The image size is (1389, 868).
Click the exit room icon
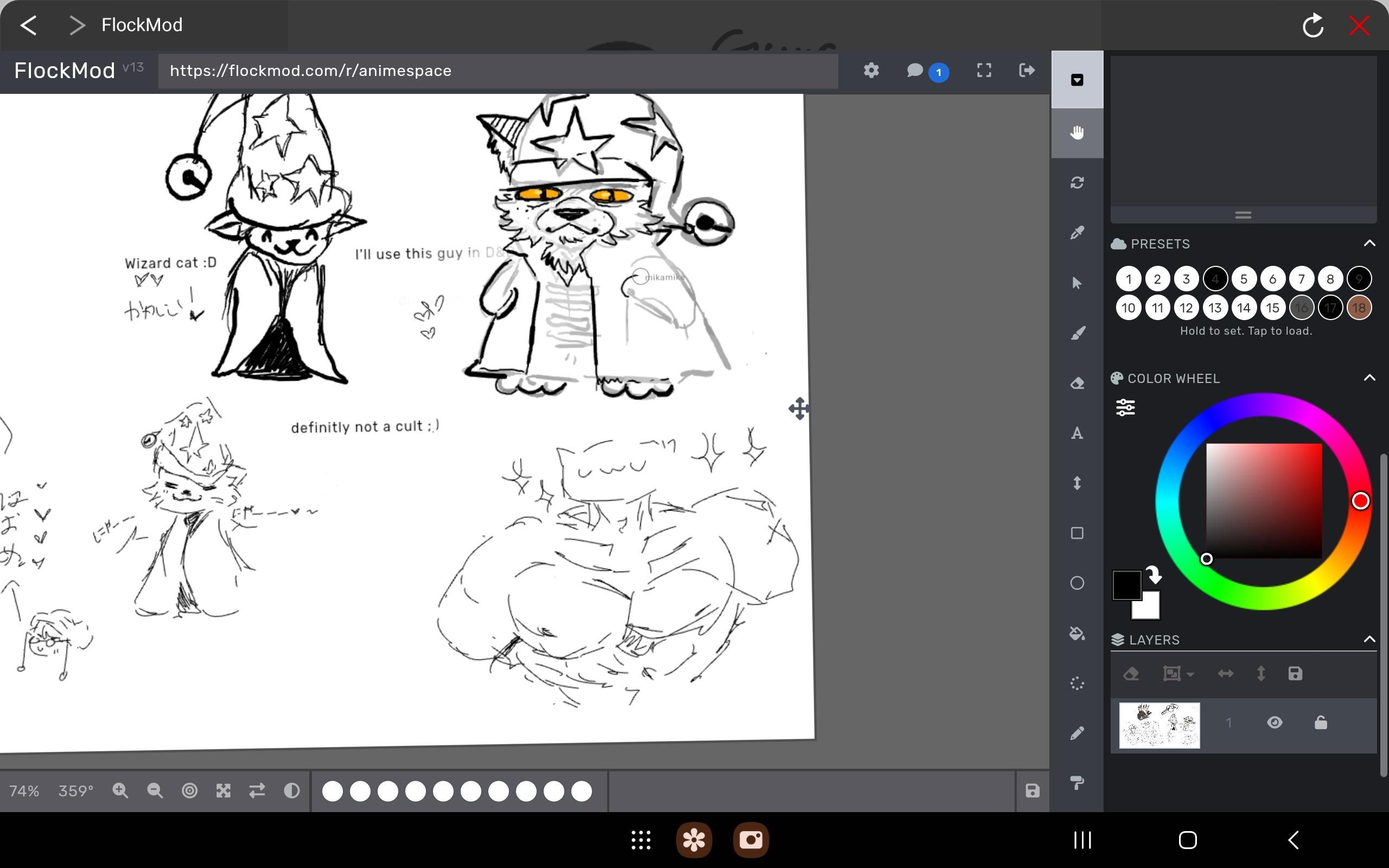1027,70
